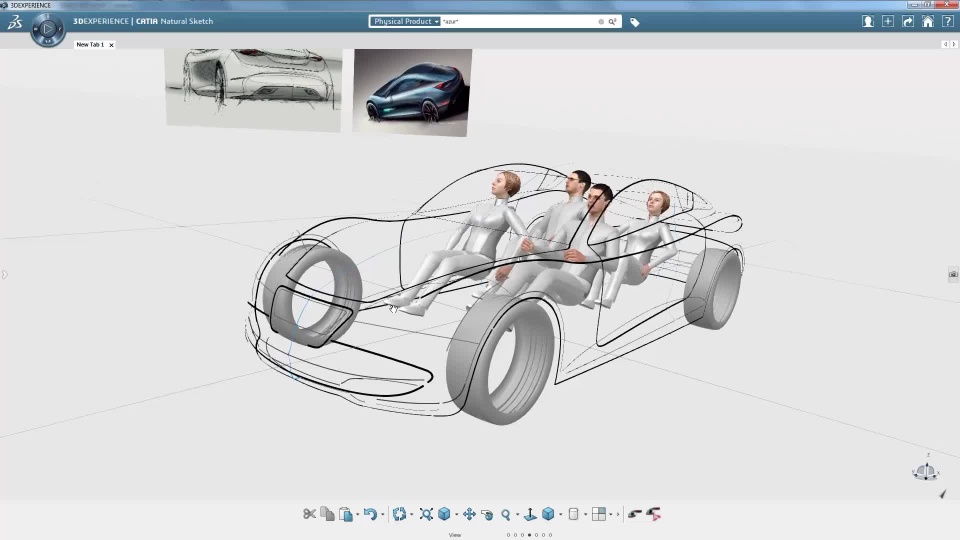Close New Tab 1
The width and height of the screenshot is (960, 540).
(x=111, y=45)
